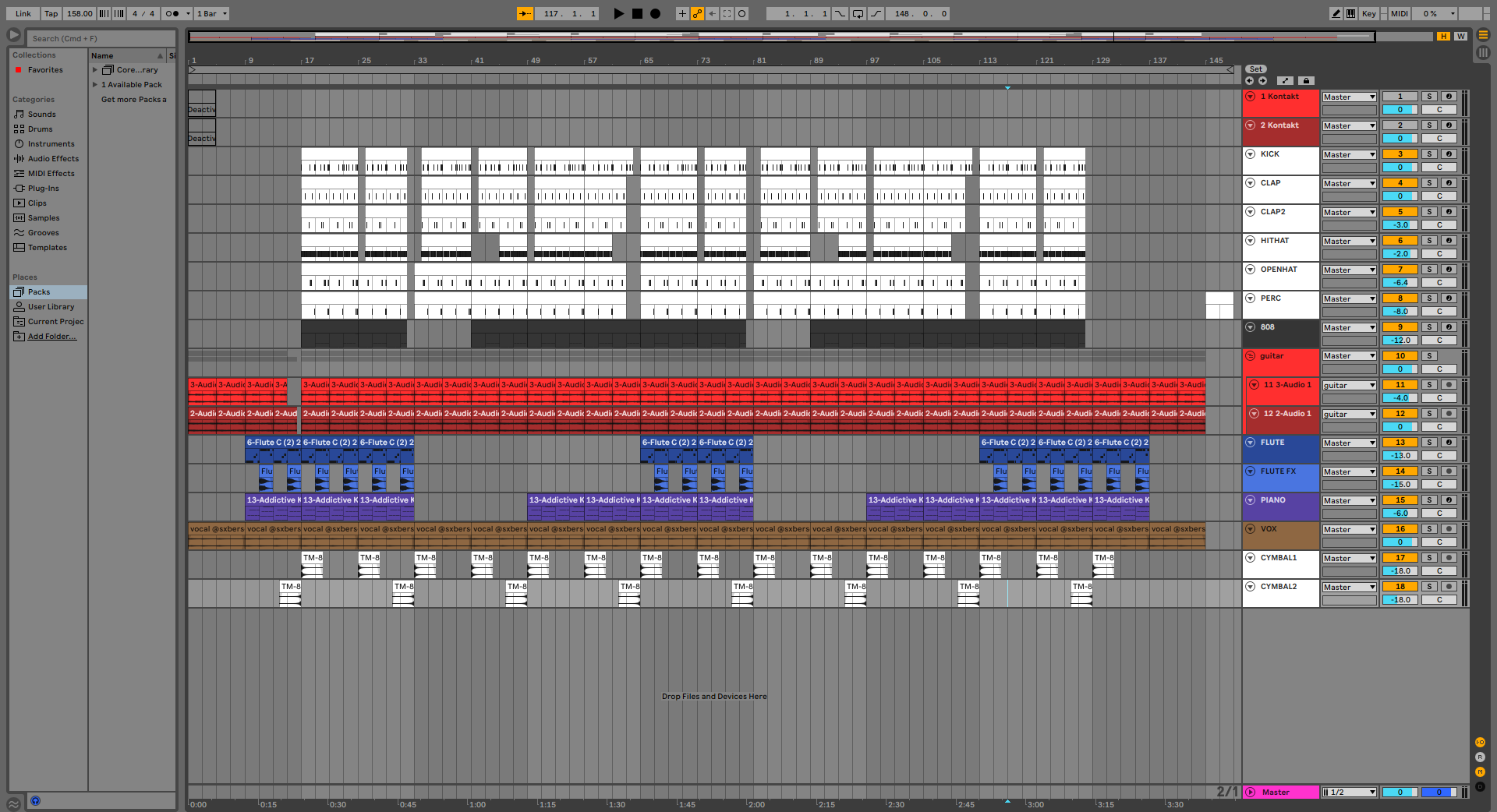Adjust the CLAP2 track volume slider
Viewport: 1497px width, 812px height.
pyautogui.click(x=1400, y=225)
